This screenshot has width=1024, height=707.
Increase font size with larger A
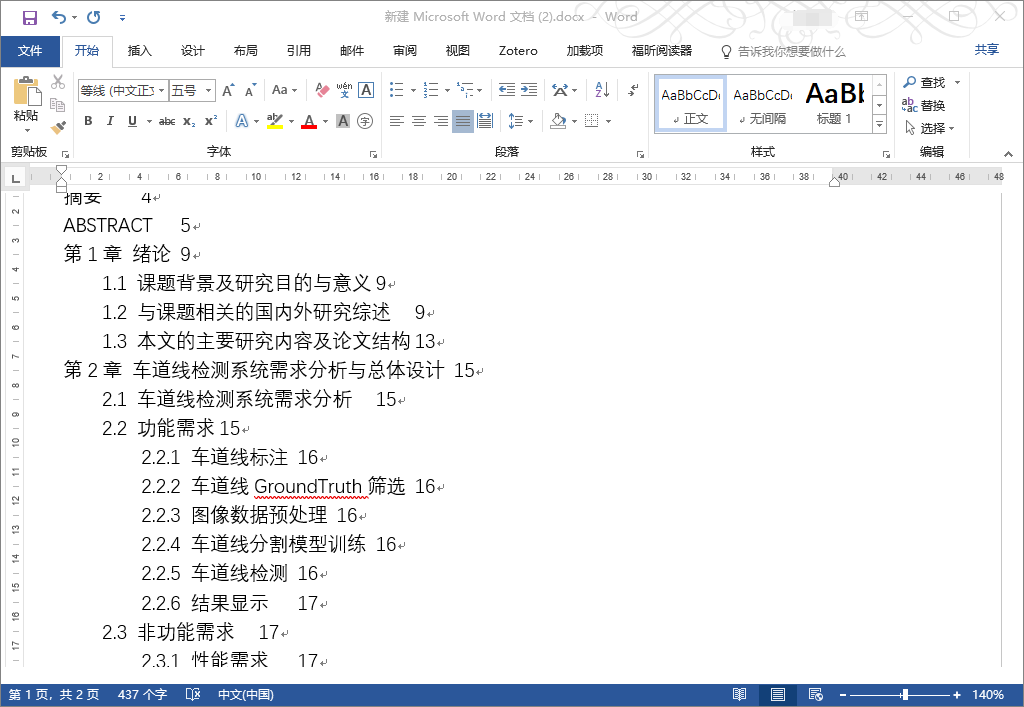228,91
